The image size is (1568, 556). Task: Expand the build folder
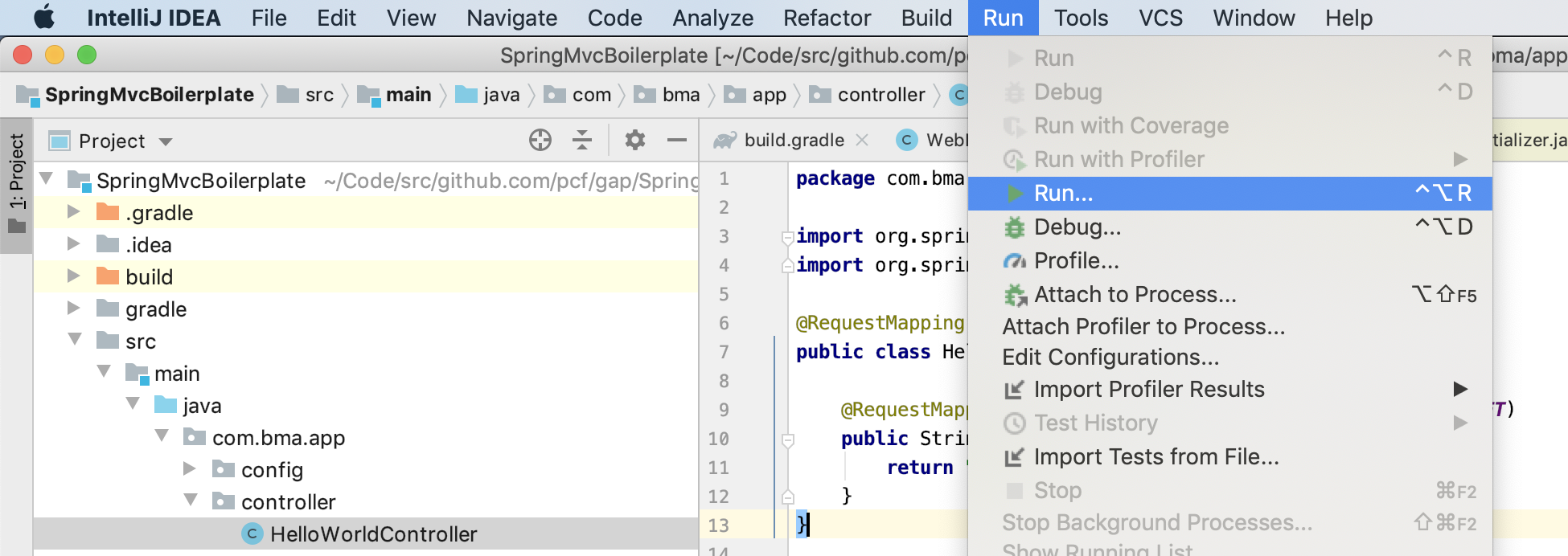(74, 276)
